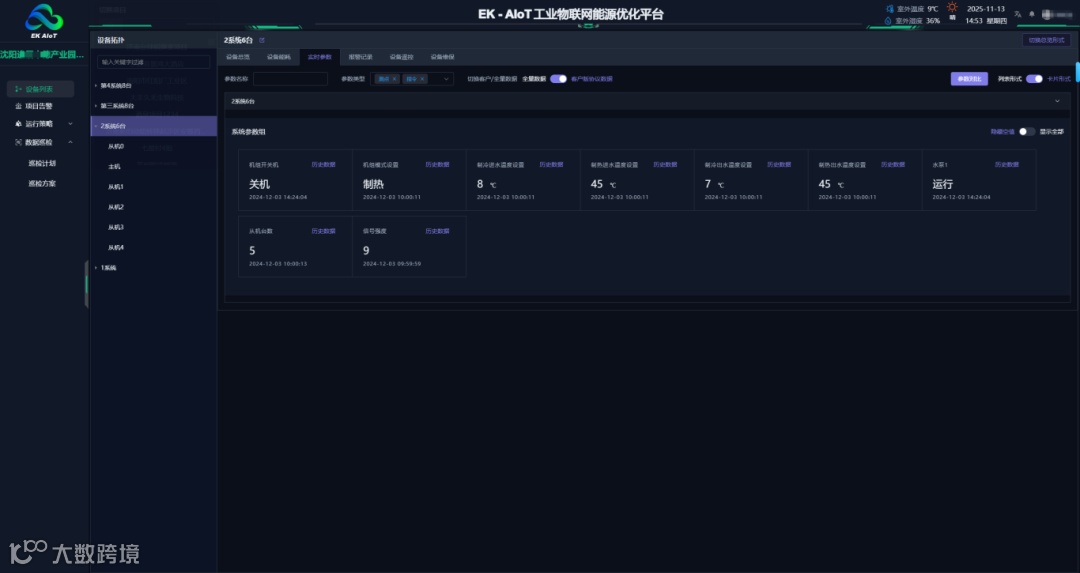The width and height of the screenshot is (1080, 573).
Task: Open 历史数据 link for 机组模式设置
Action: 437,165
